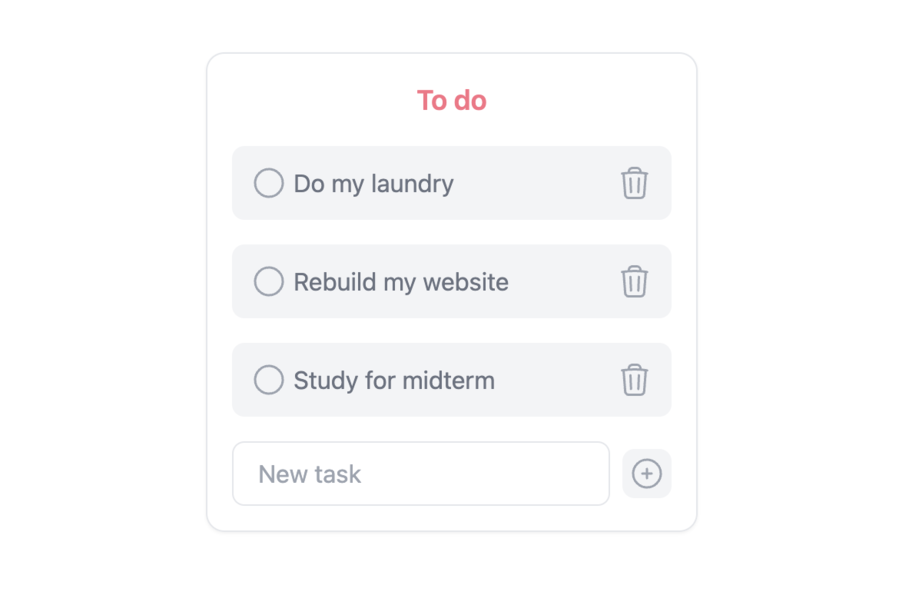Toggle completion for Rebuild my website
The image size is (899, 600).
(x=268, y=281)
